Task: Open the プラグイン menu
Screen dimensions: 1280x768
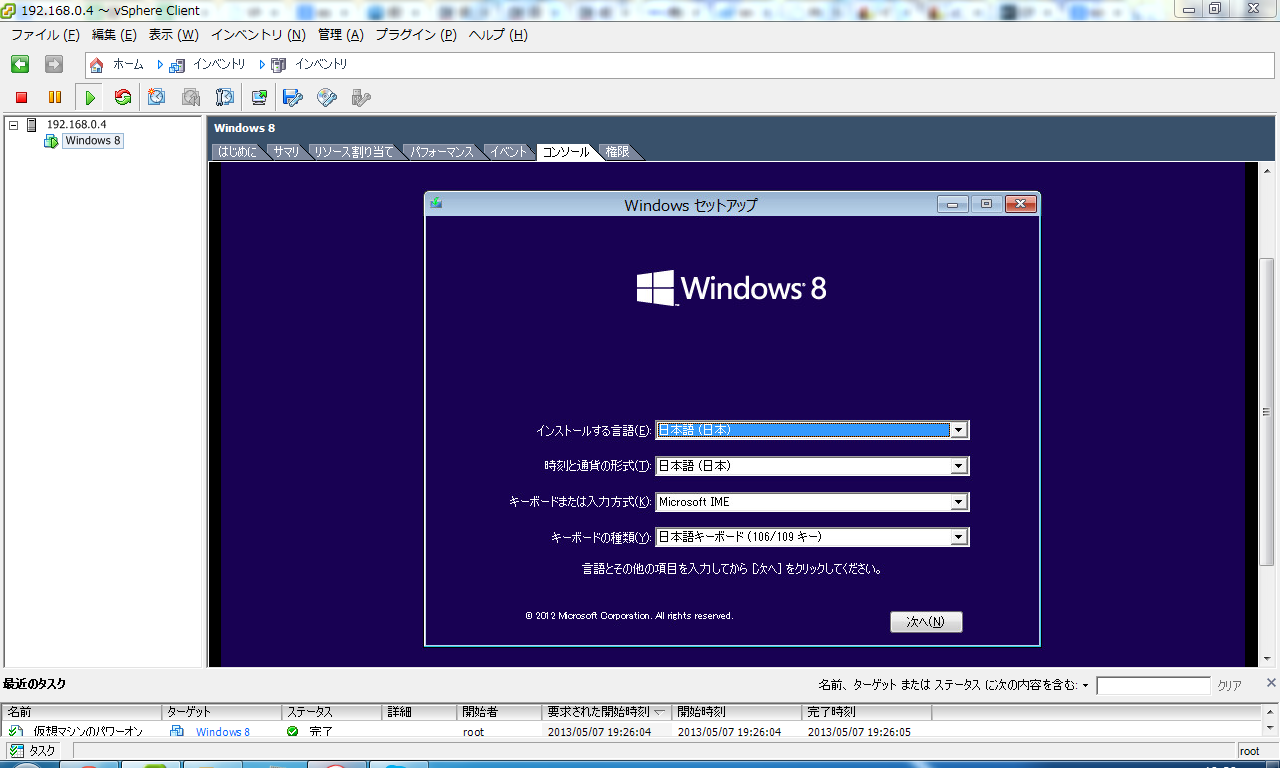Action: [416, 35]
